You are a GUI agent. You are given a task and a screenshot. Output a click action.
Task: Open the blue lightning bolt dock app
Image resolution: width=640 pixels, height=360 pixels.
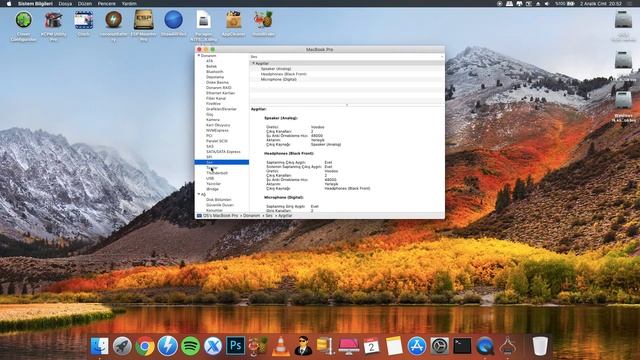tap(167, 346)
